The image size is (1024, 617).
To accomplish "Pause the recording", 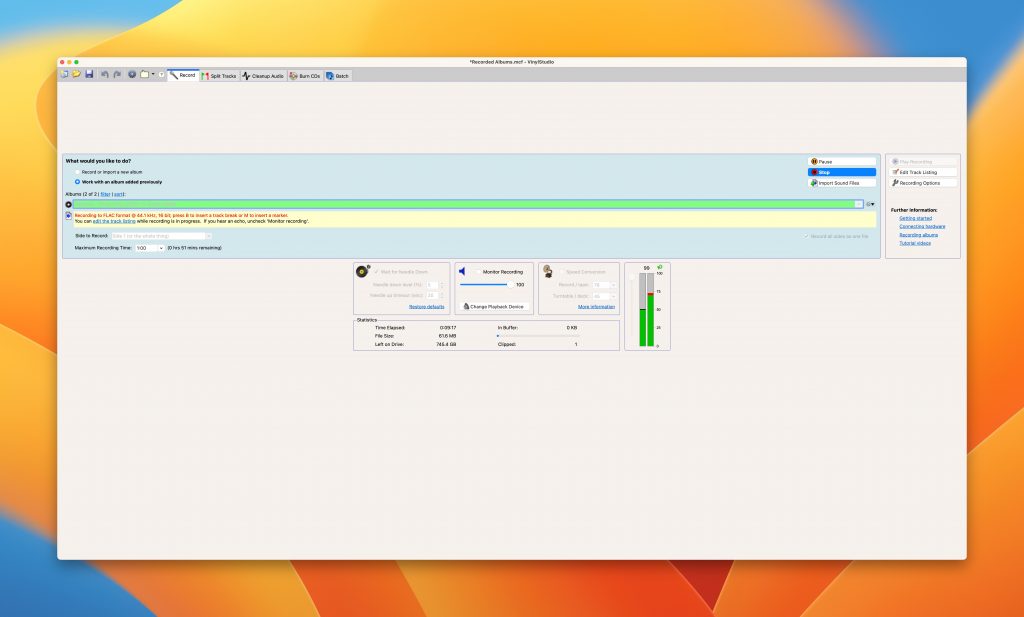I will pyautogui.click(x=842, y=162).
